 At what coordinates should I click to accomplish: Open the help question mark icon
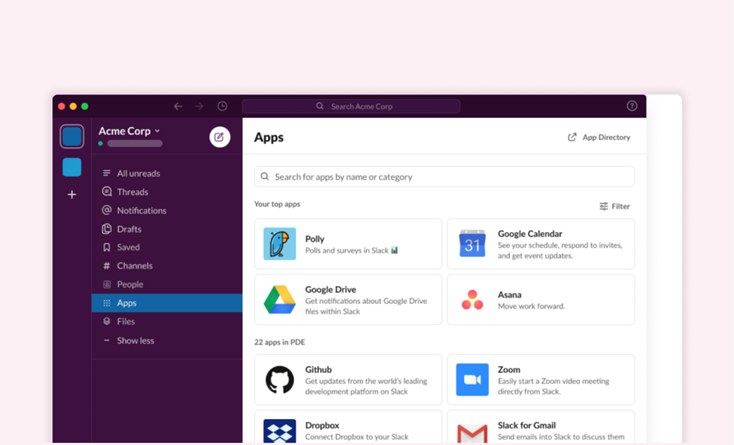point(631,106)
